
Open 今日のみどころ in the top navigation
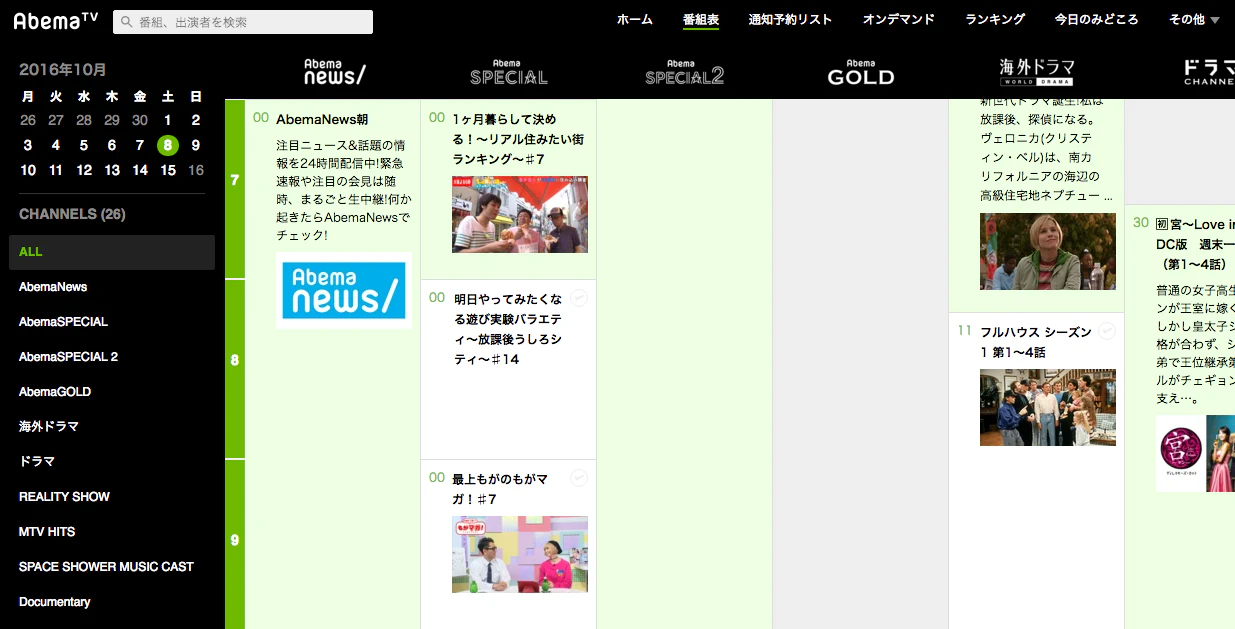tap(1096, 19)
